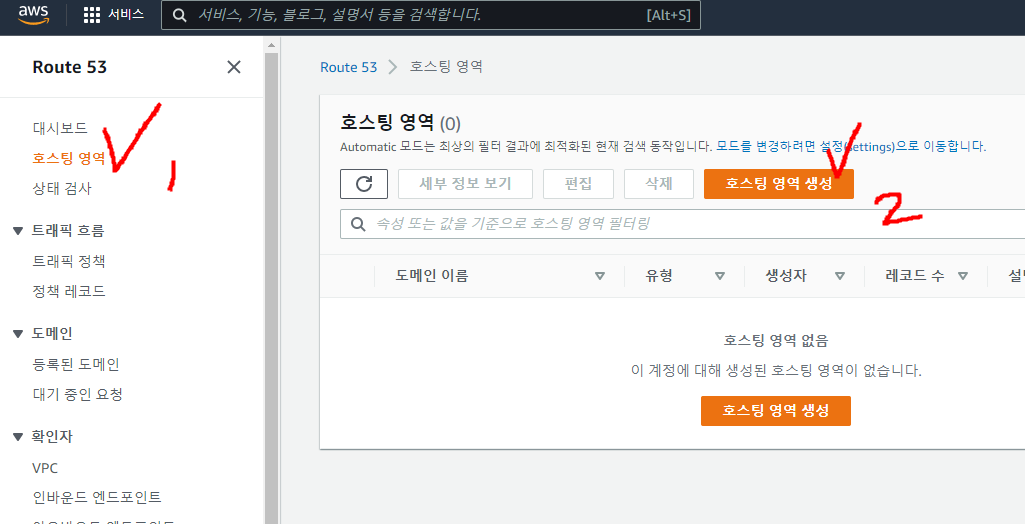Sort by the 유형 column arrow

tap(720, 276)
